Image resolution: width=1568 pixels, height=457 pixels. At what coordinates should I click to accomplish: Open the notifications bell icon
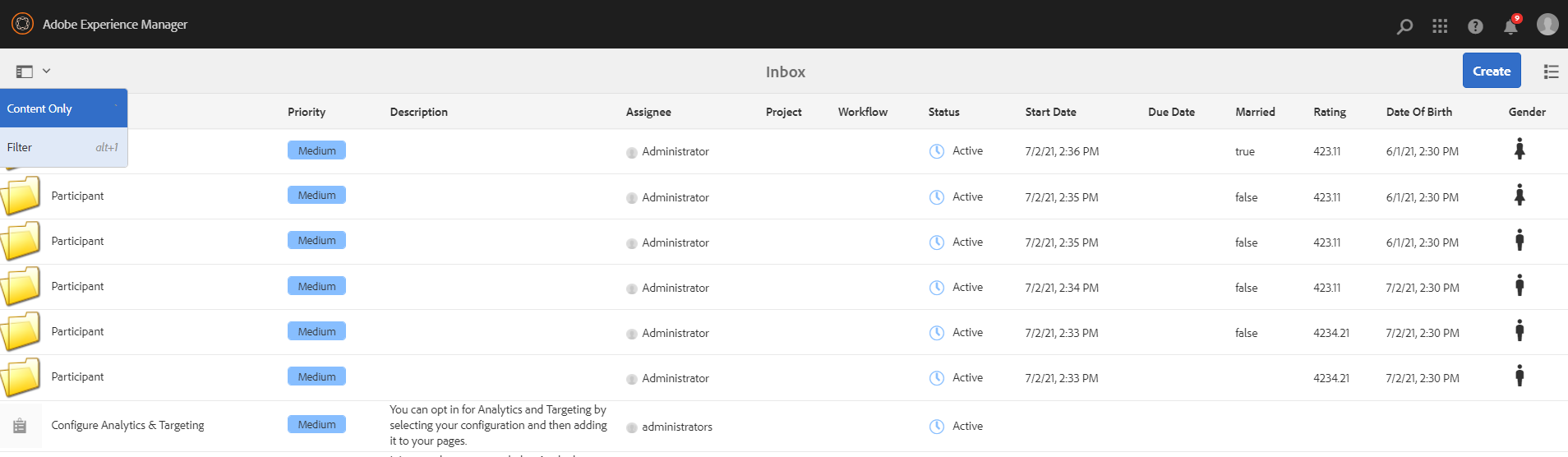coord(1510,26)
